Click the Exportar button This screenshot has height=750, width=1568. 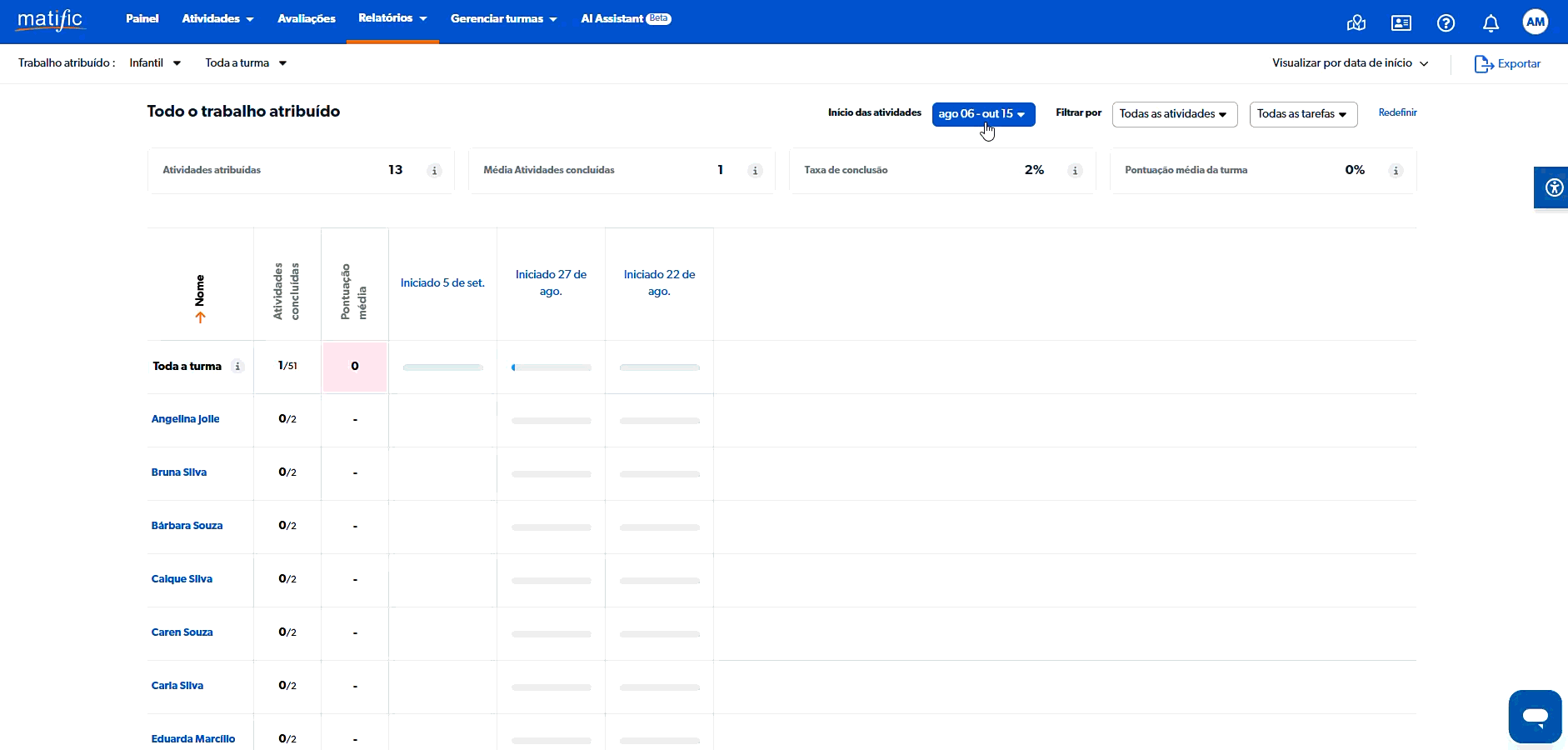1507,64
